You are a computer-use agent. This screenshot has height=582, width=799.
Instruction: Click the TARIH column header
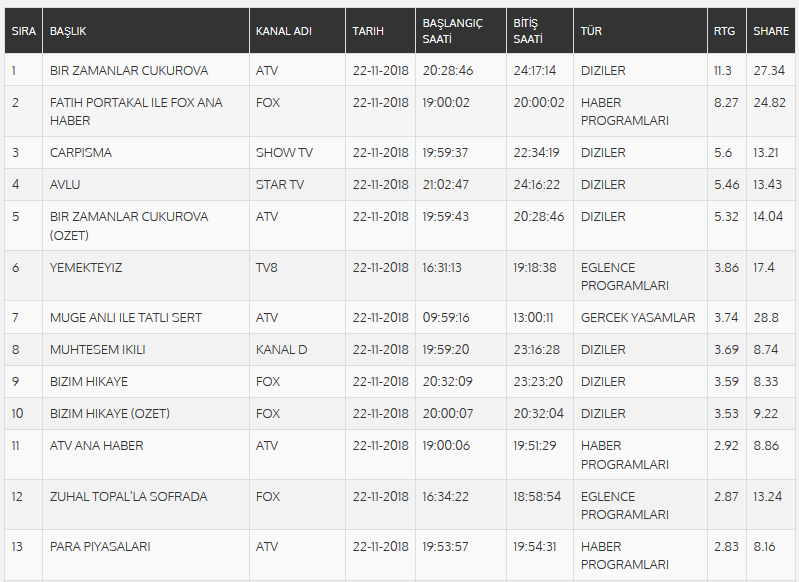[368, 31]
